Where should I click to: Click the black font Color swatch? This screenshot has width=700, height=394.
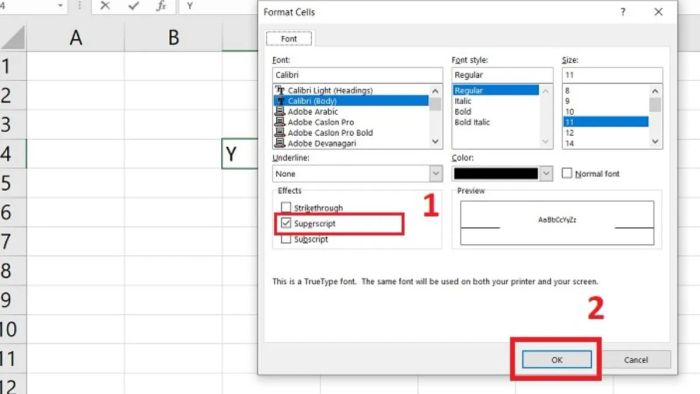point(496,174)
